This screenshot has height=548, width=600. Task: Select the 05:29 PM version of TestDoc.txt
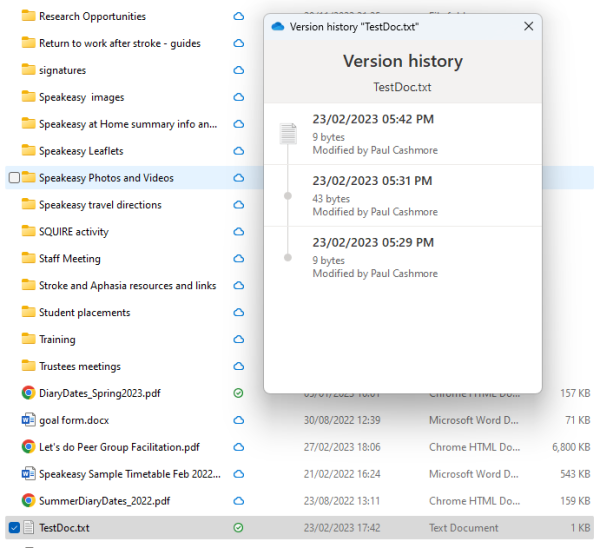[x=403, y=258]
